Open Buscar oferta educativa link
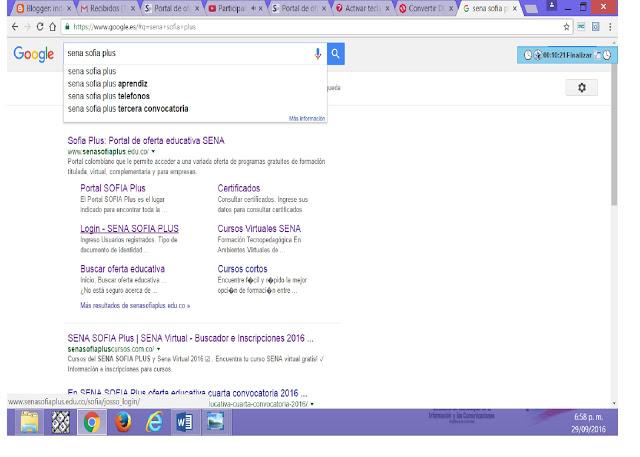 122,269
